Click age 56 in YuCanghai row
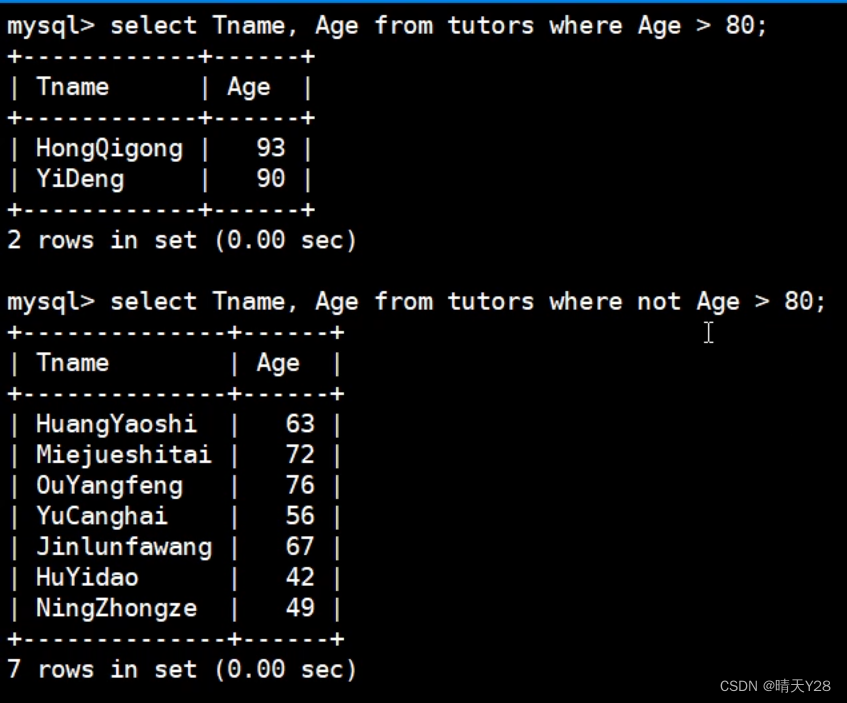 (x=300, y=516)
